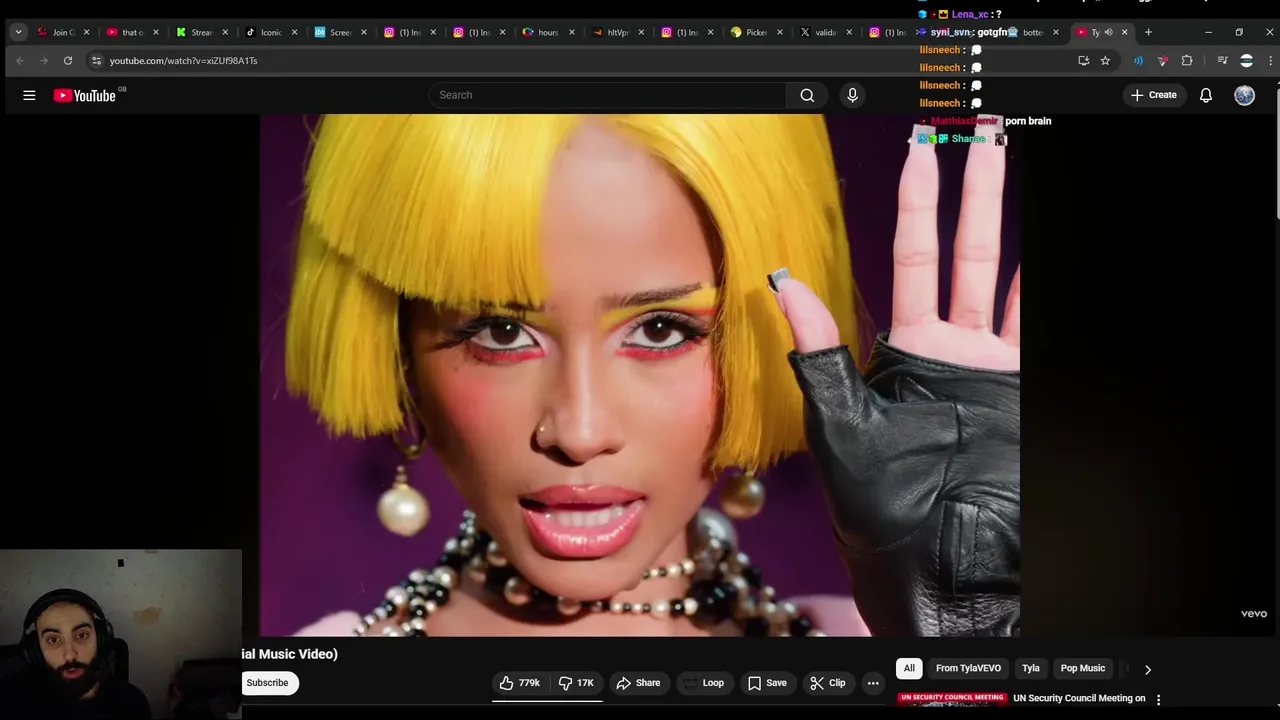
Task: Close the Kick 'Stream' tab
Action: [225, 32]
